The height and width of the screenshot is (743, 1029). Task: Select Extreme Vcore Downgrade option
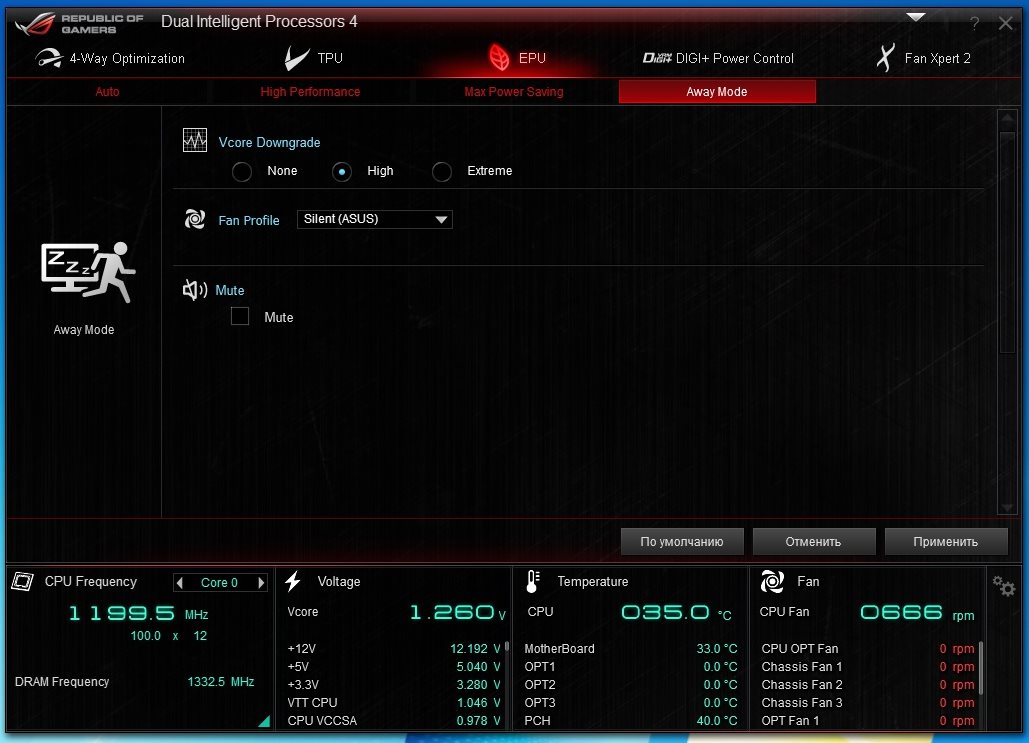pyautogui.click(x=442, y=171)
